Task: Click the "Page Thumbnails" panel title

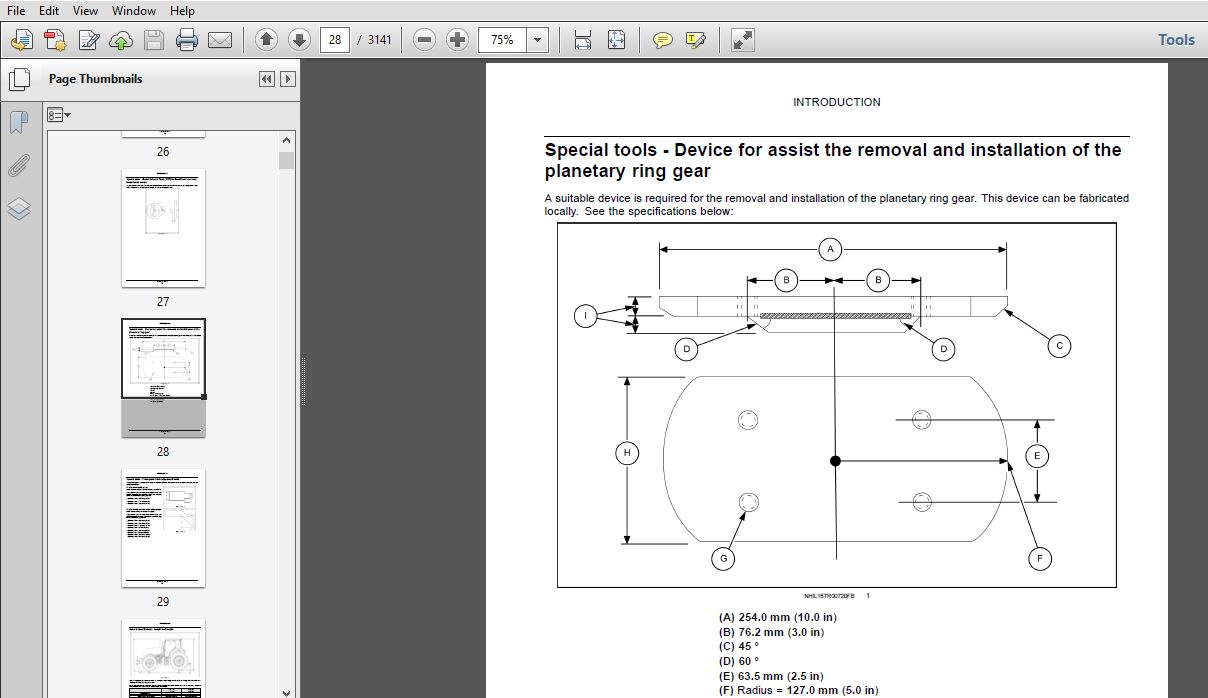Action: click(96, 79)
